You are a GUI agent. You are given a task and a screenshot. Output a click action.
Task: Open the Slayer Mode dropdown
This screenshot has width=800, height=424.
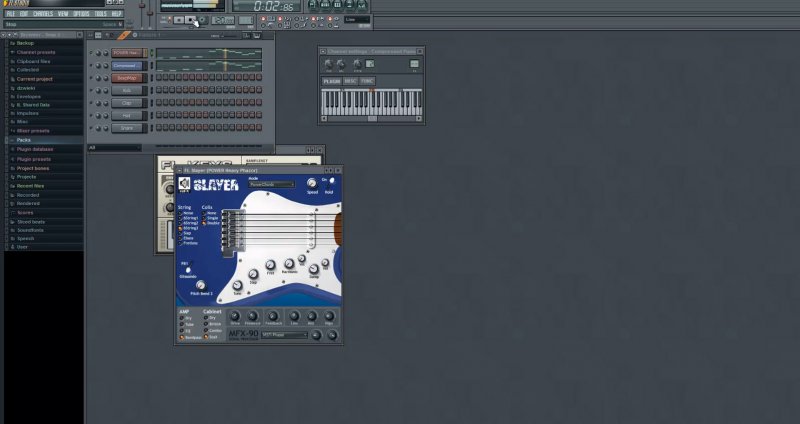pyautogui.click(x=270, y=185)
